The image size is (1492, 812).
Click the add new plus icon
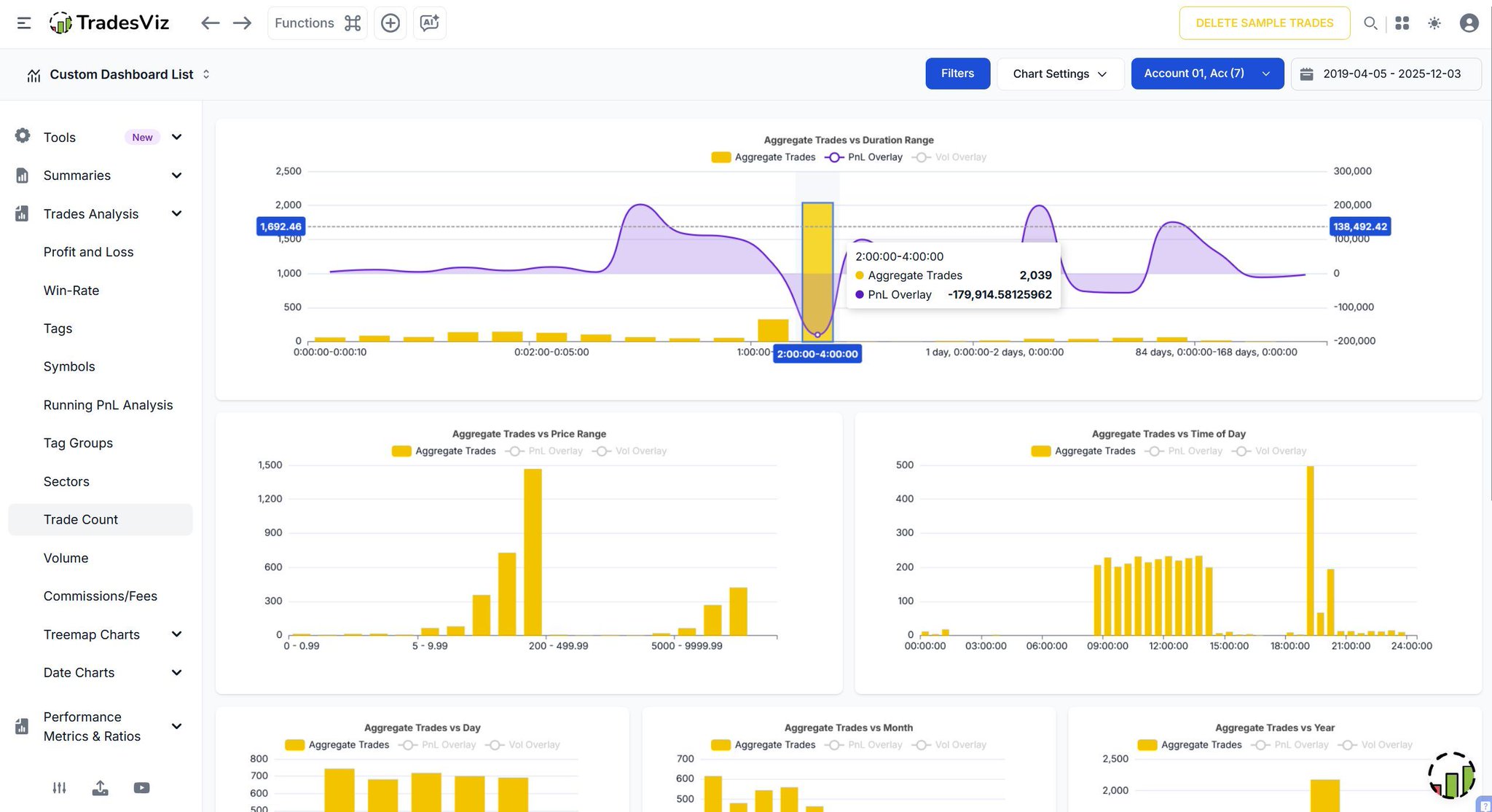point(390,23)
